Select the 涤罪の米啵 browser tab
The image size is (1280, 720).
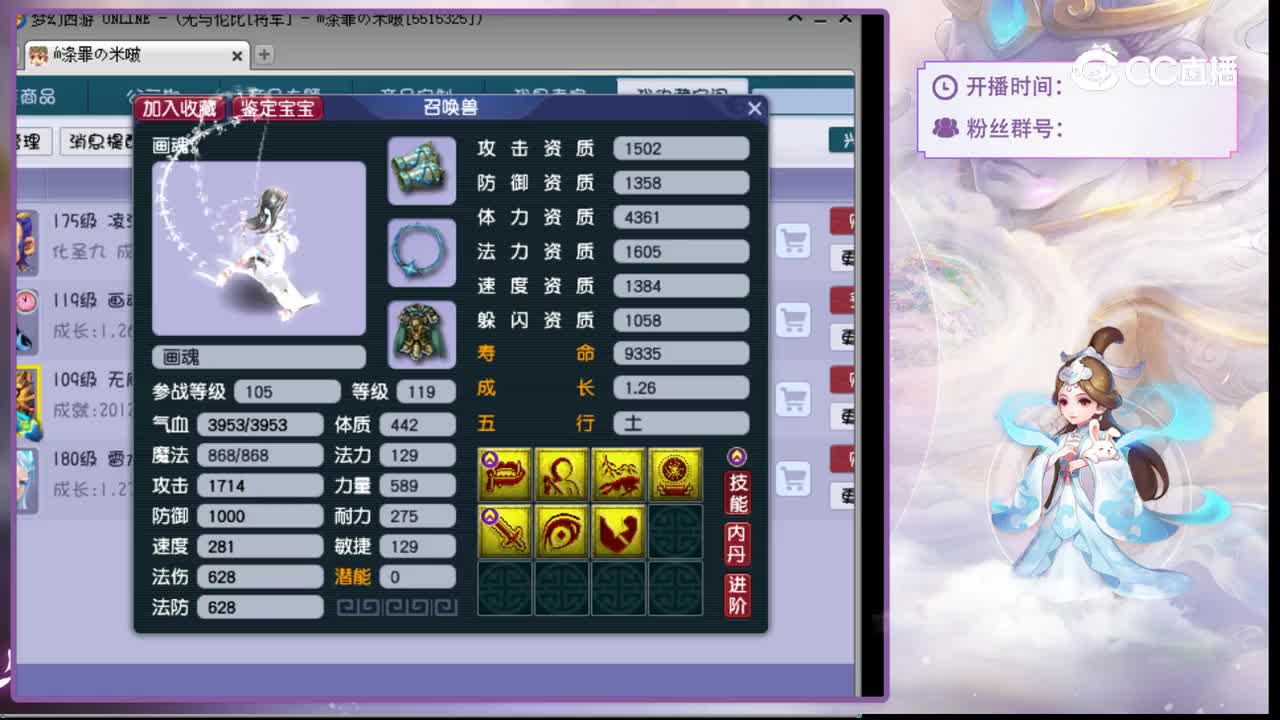click(x=135, y=55)
